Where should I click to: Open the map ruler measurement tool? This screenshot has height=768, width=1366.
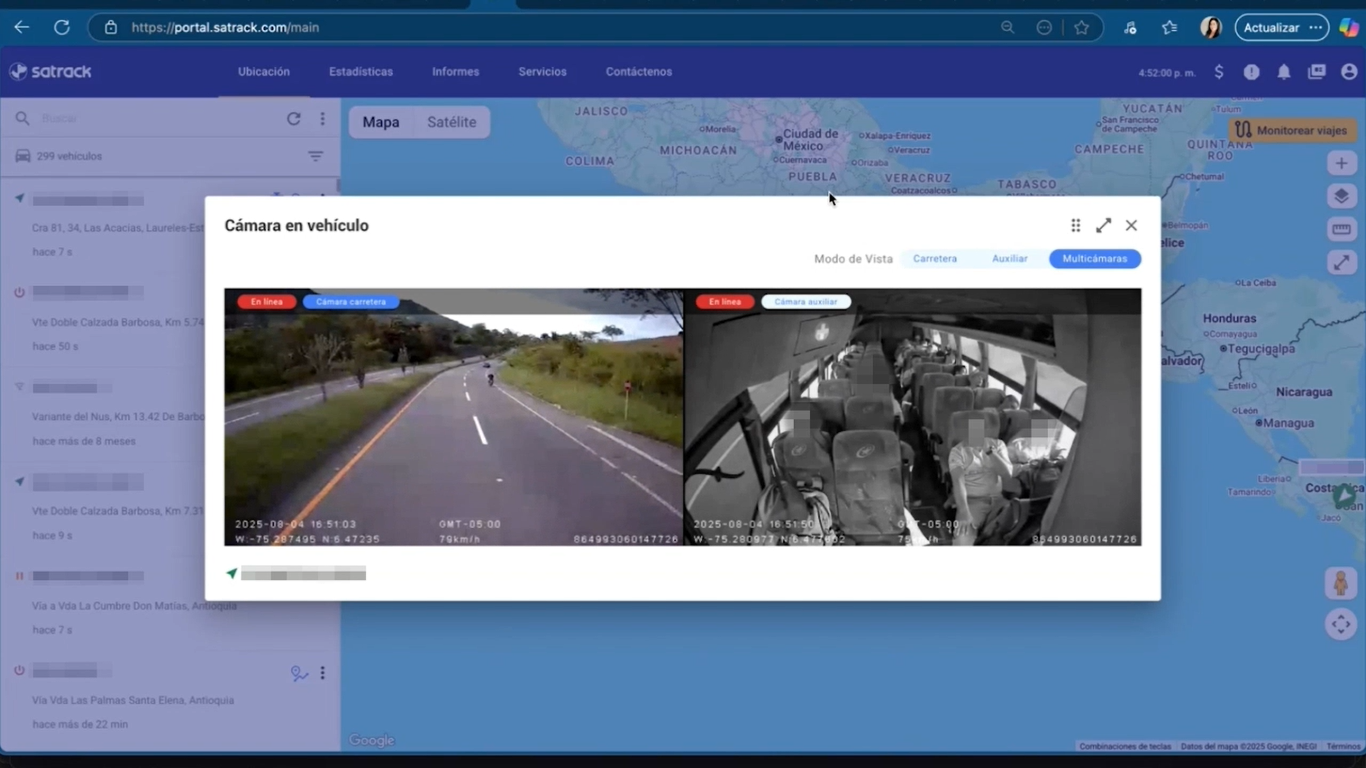tap(1341, 229)
